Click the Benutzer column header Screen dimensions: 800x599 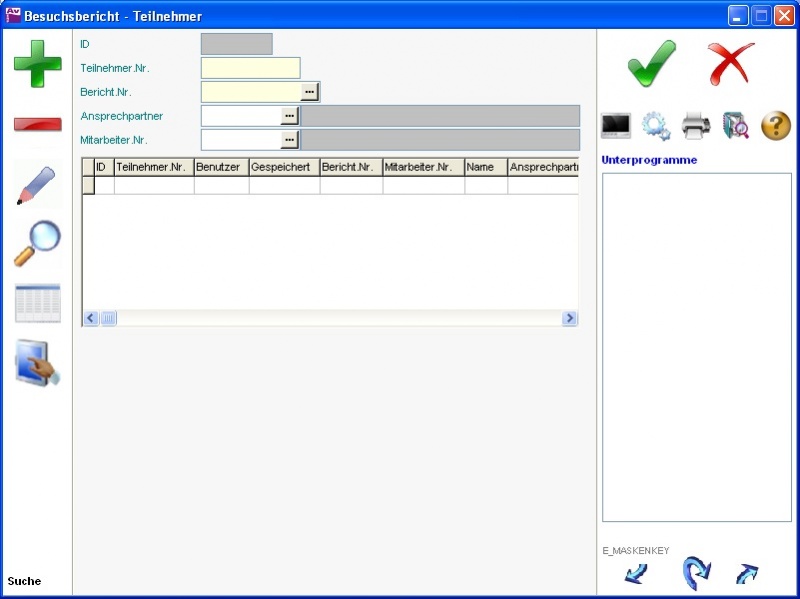pos(221,167)
